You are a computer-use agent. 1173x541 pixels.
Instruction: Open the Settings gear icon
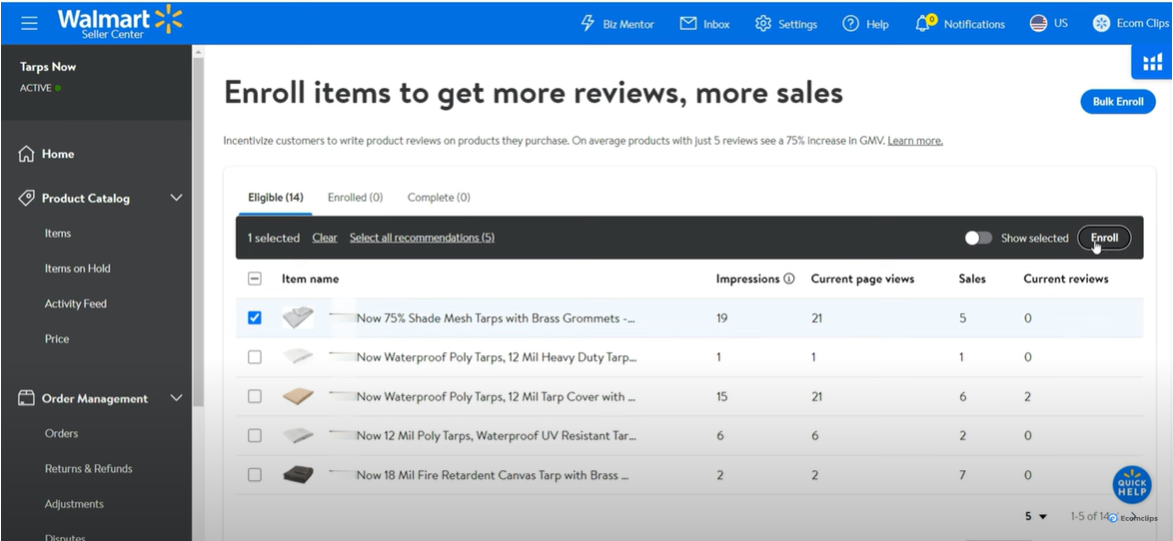(x=763, y=24)
